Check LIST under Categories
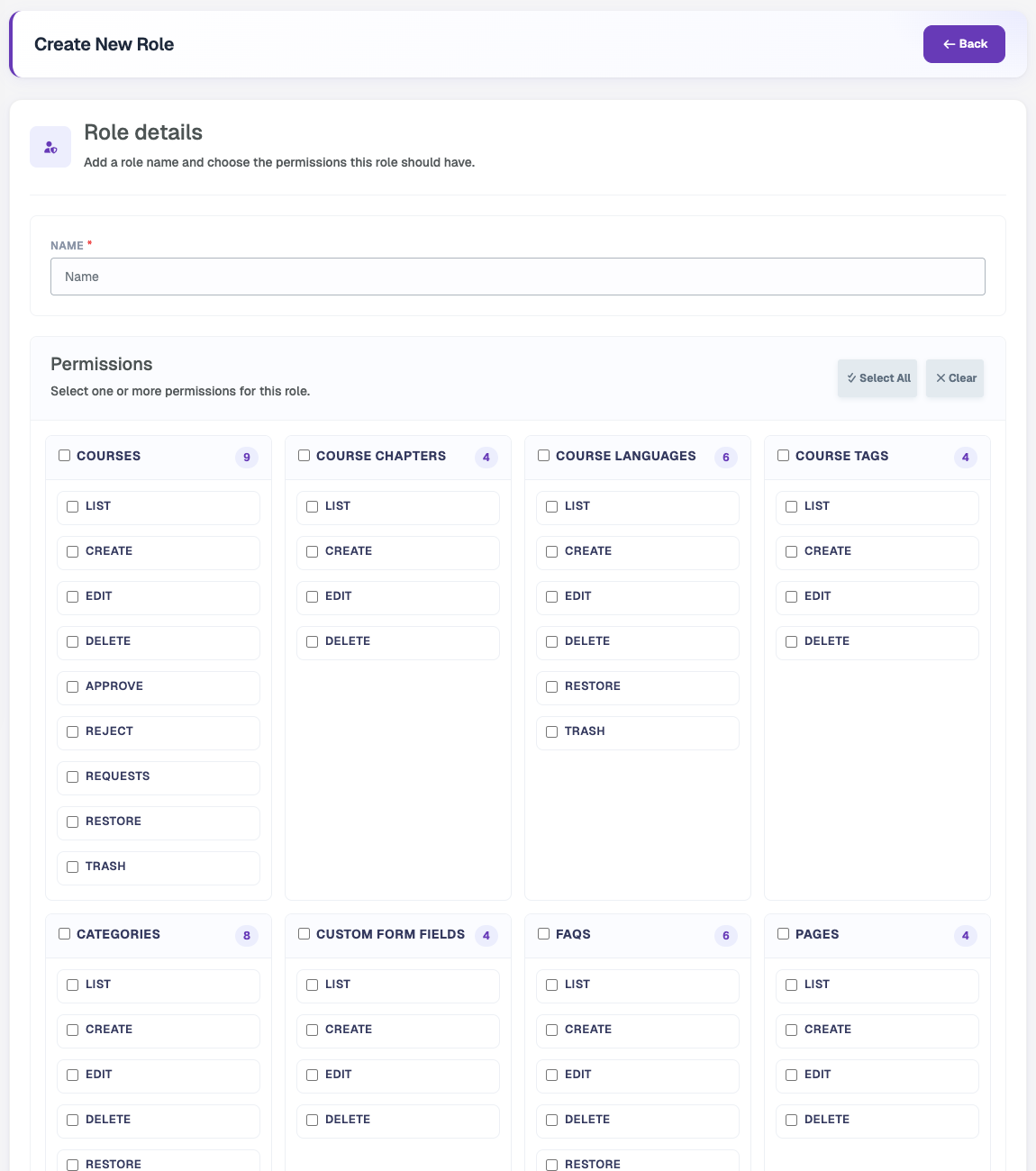This screenshot has width=1036, height=1171. [73, 985]
